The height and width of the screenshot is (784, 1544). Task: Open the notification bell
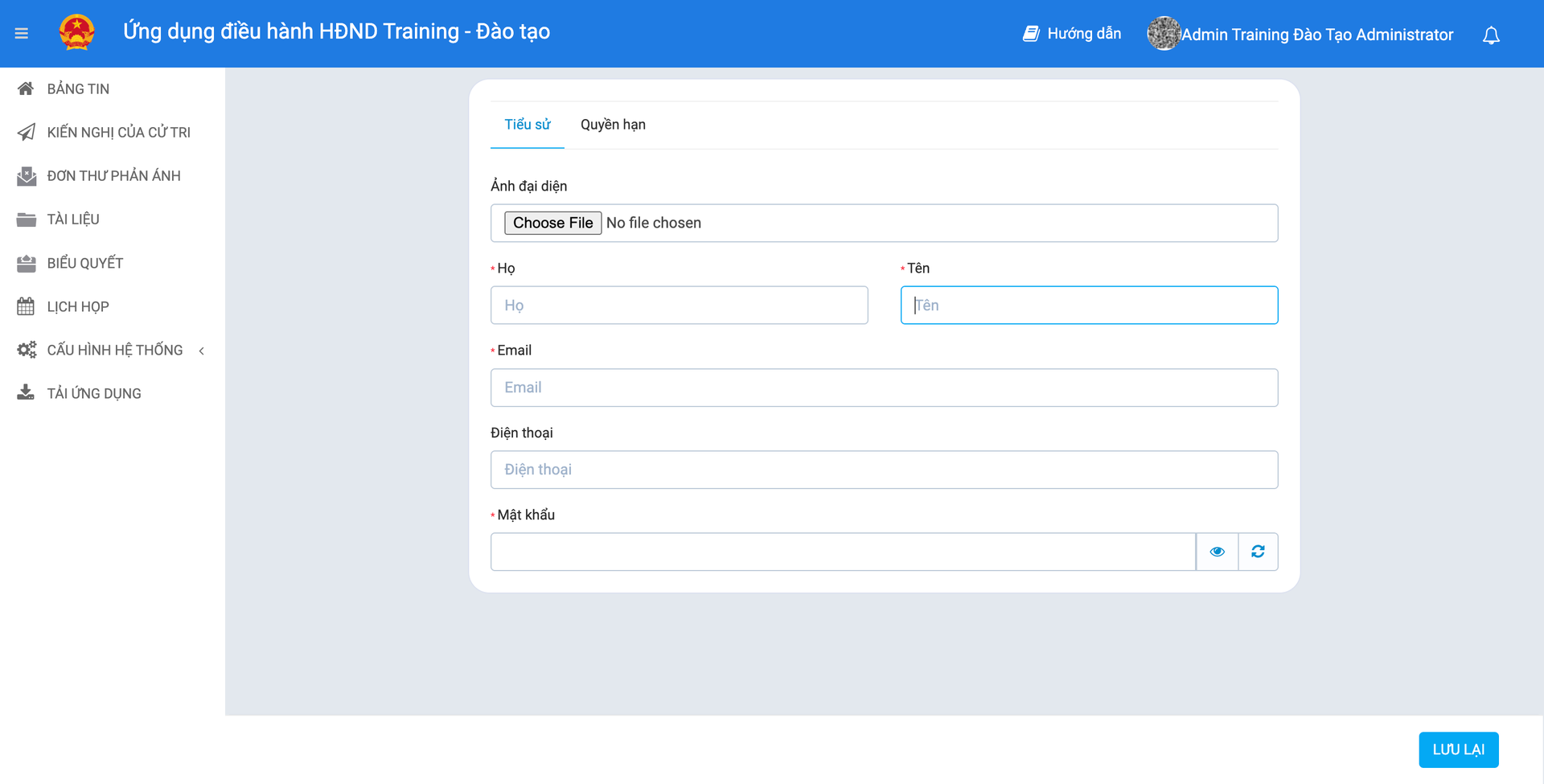click(1491, 35)
